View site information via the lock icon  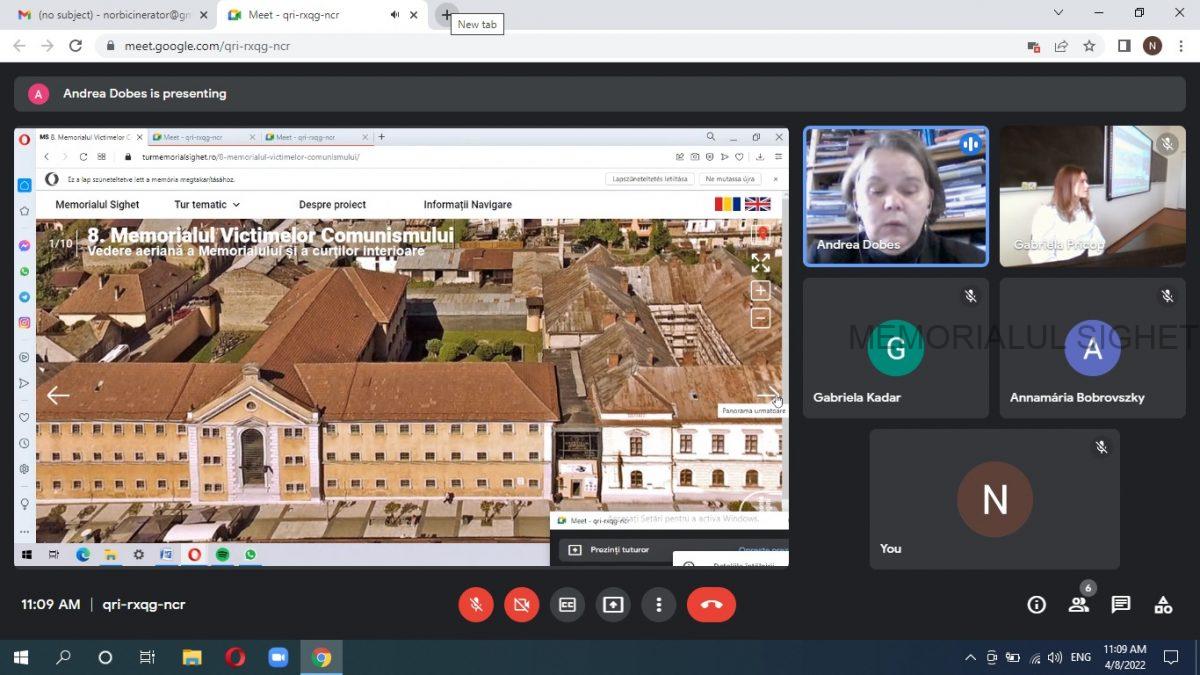tap(110, 46)
